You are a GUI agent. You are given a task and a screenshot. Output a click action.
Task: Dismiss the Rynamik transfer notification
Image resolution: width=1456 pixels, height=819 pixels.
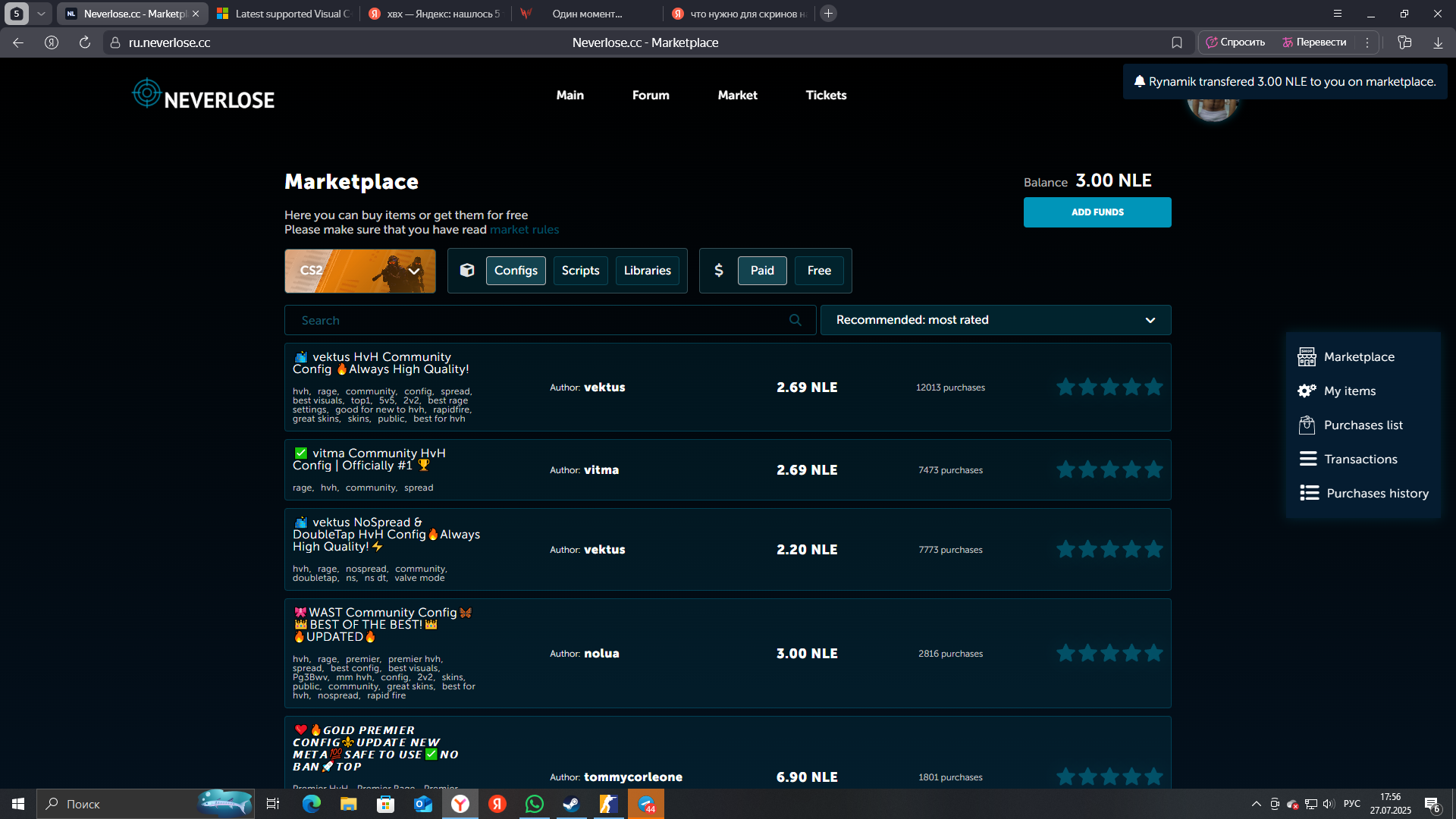pos(1285,81)
